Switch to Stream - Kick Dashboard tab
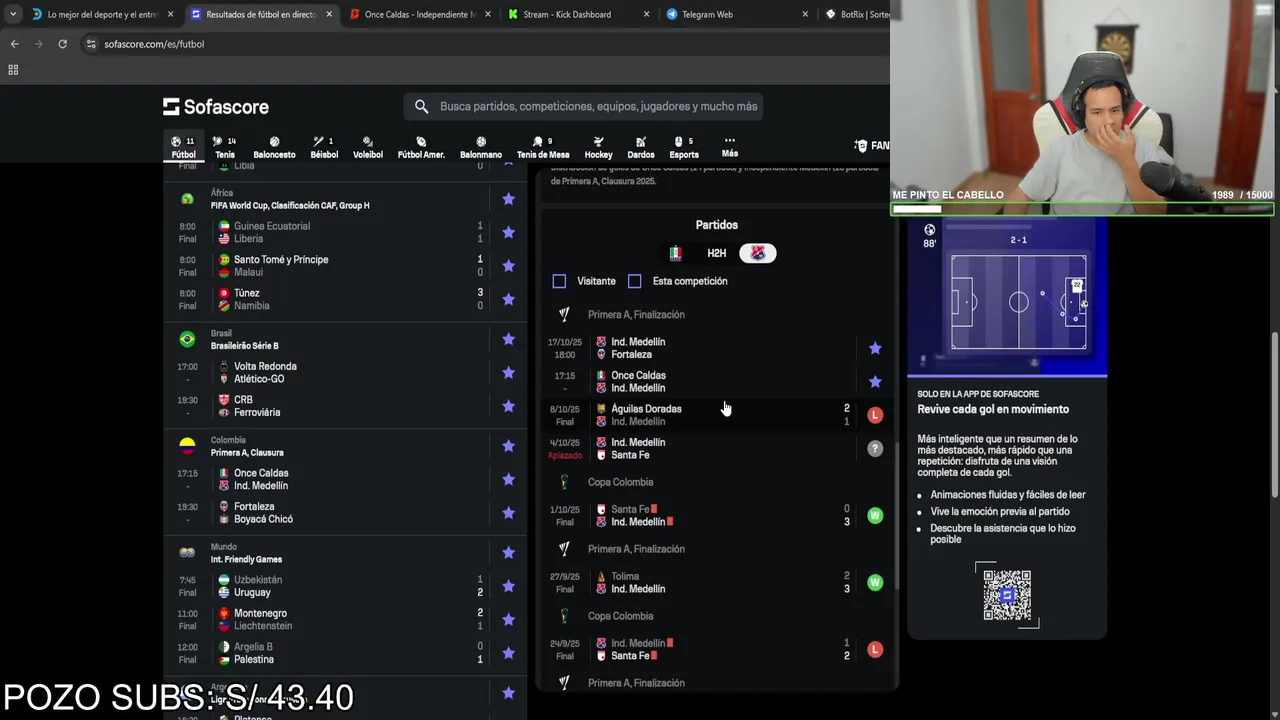This screenshot has height=720, width=1280. point(578,14)
